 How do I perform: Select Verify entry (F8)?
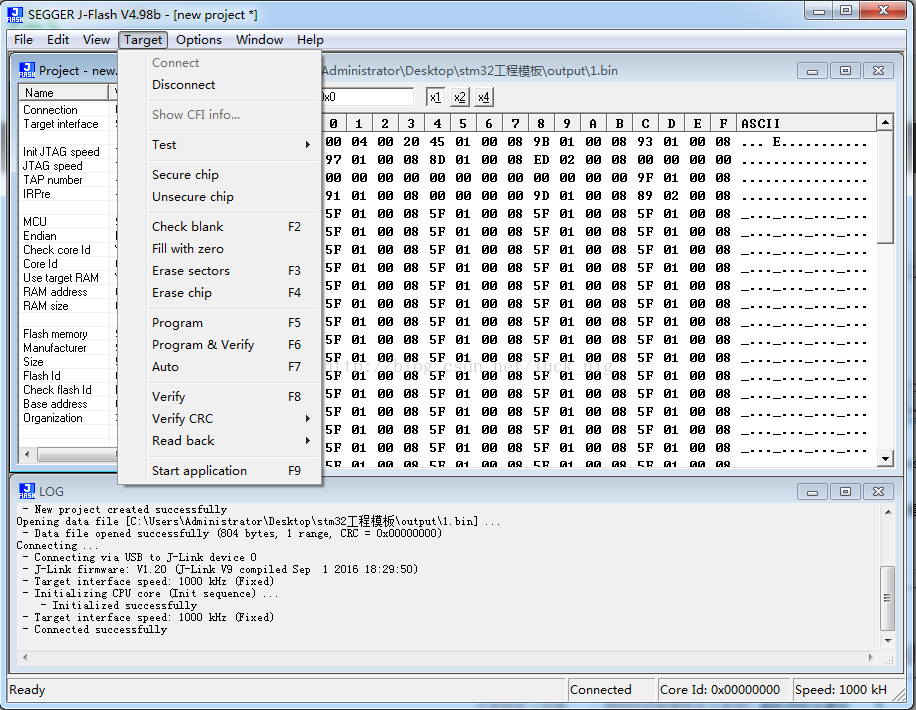tap(233, 397)
